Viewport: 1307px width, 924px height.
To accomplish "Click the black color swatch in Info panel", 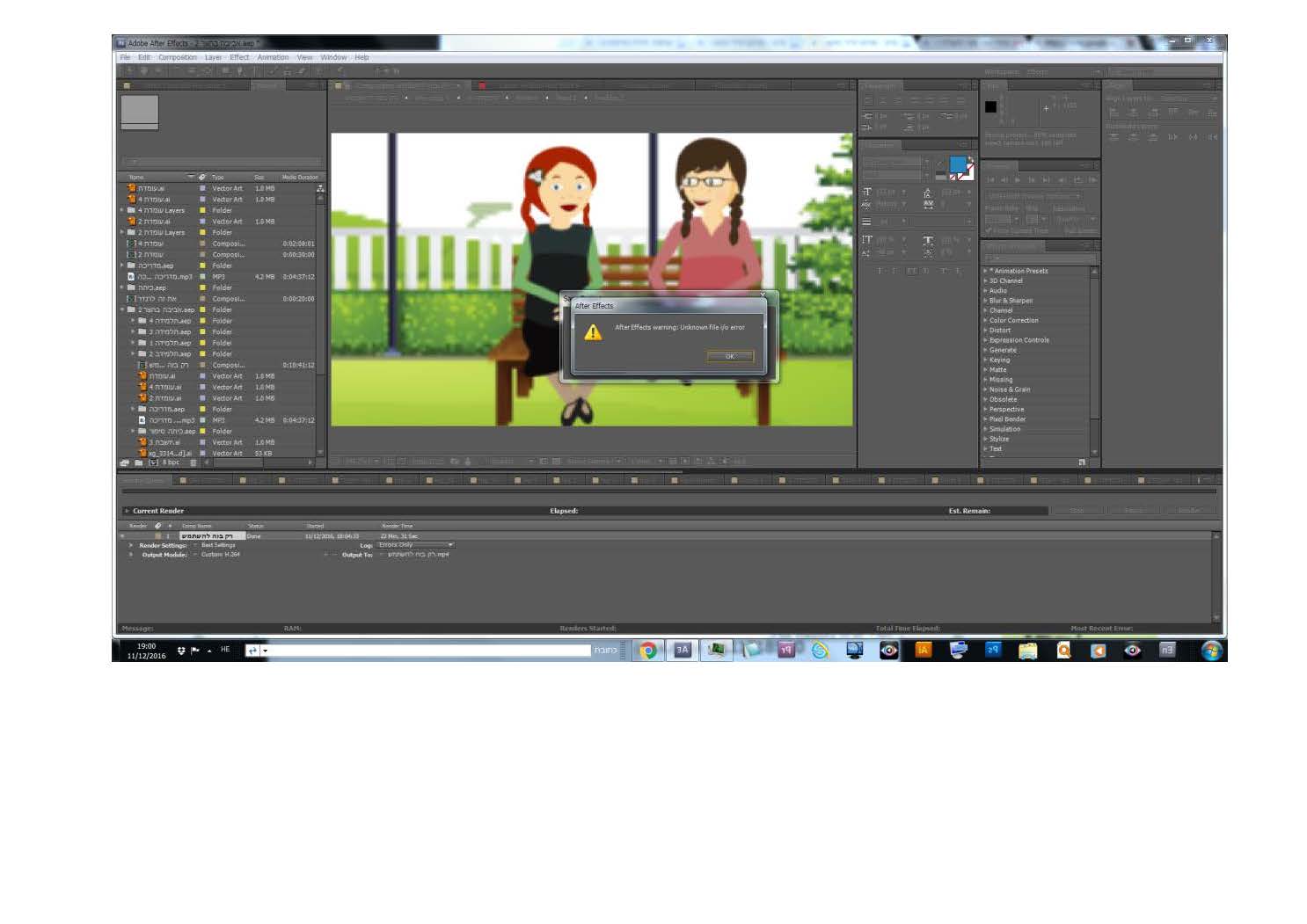I will pyautogui.click(x=991, y=107).
